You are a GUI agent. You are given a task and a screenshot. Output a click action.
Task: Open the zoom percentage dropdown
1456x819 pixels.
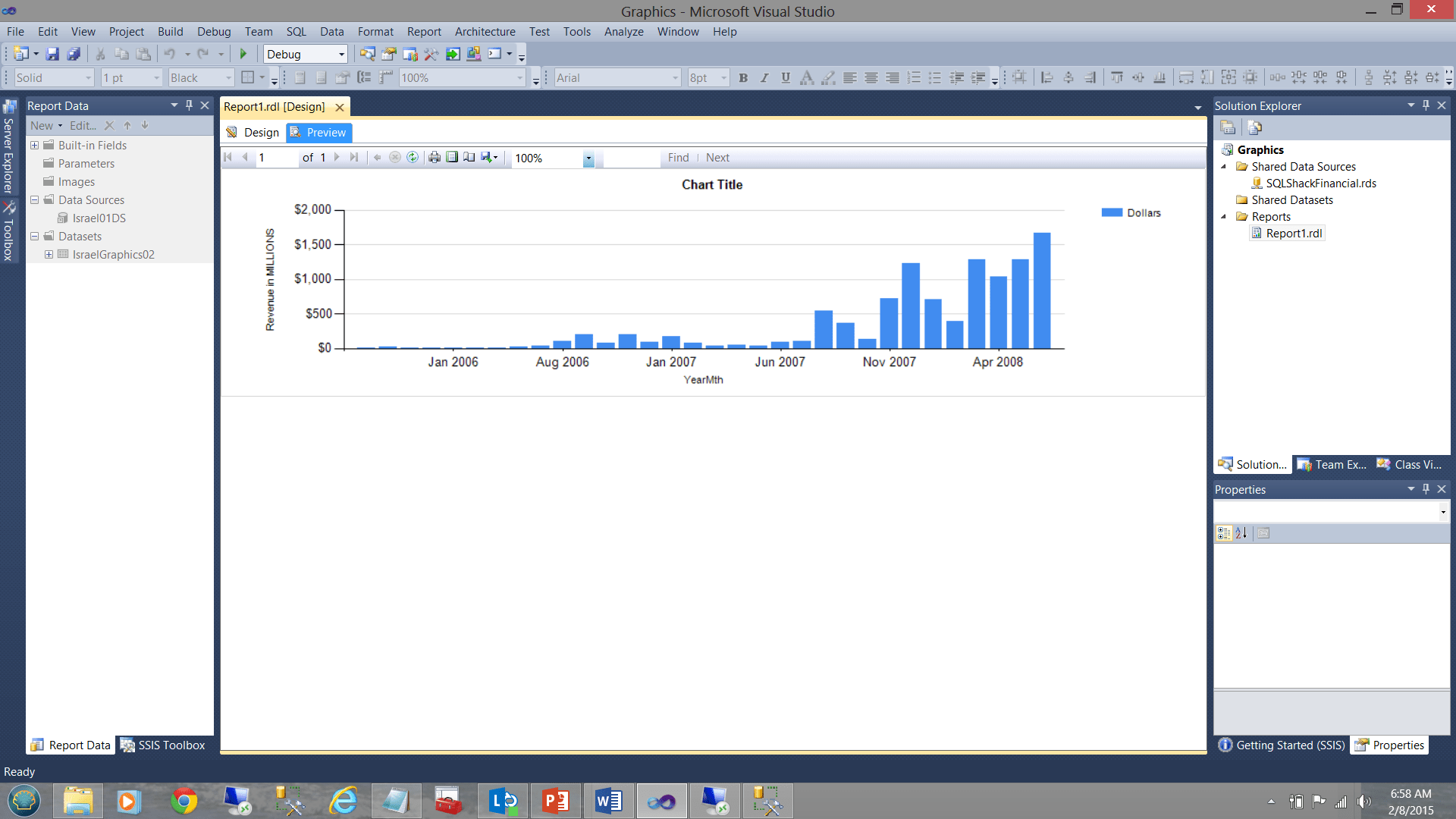pos(588,158)
